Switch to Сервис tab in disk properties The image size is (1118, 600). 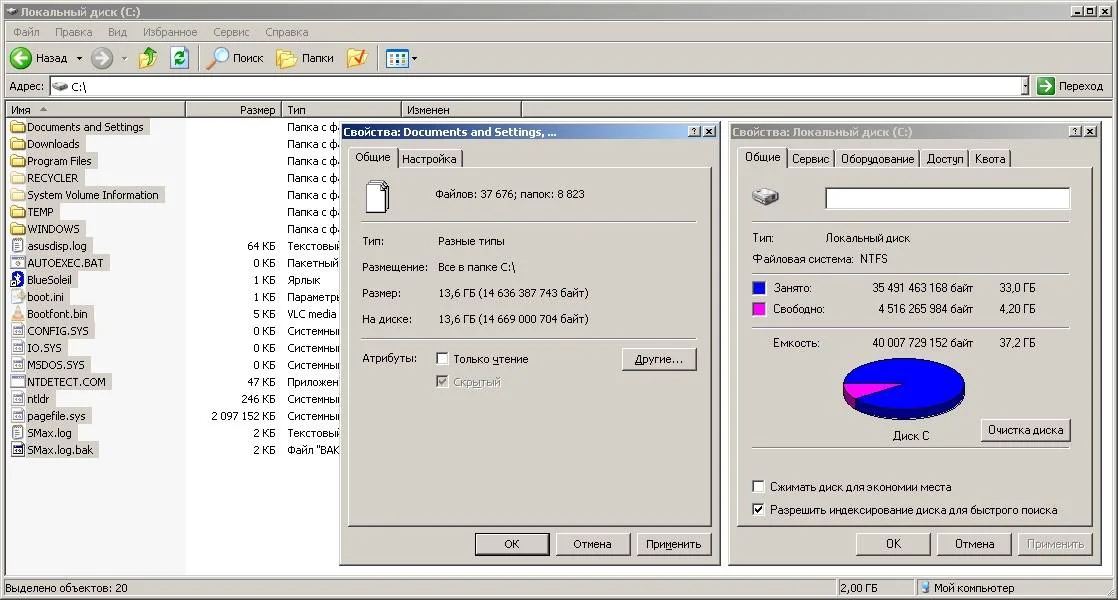811,159
